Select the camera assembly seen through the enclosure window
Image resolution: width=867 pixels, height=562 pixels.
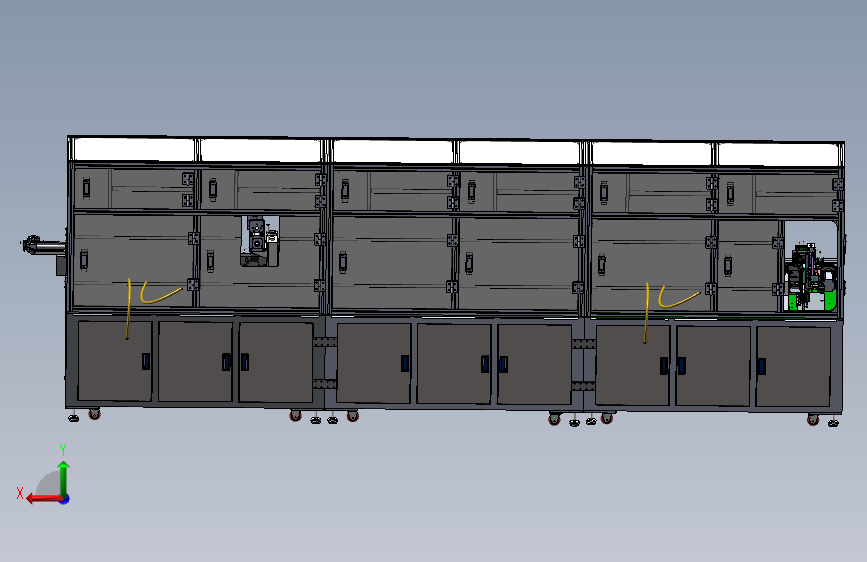(259, 241)
